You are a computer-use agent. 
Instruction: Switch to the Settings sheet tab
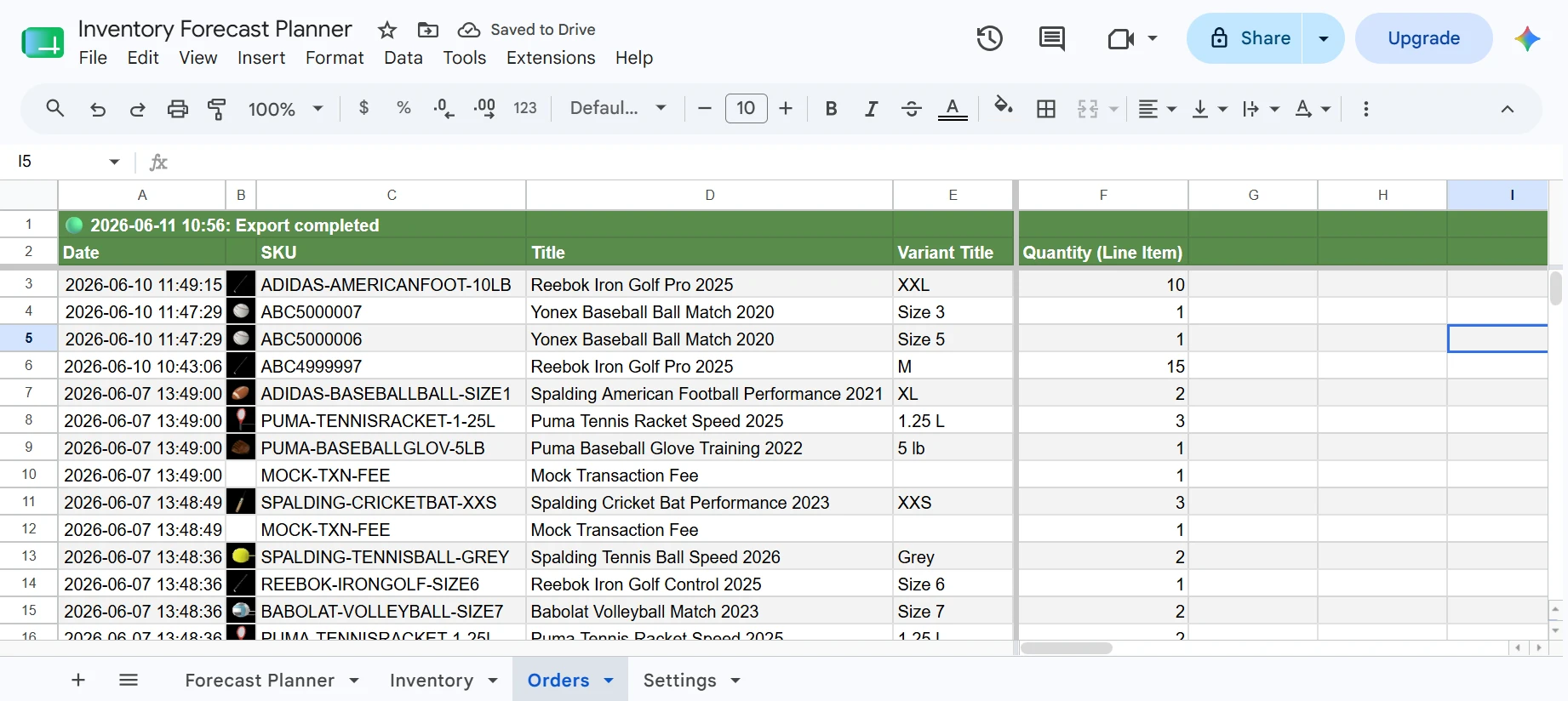680,681
